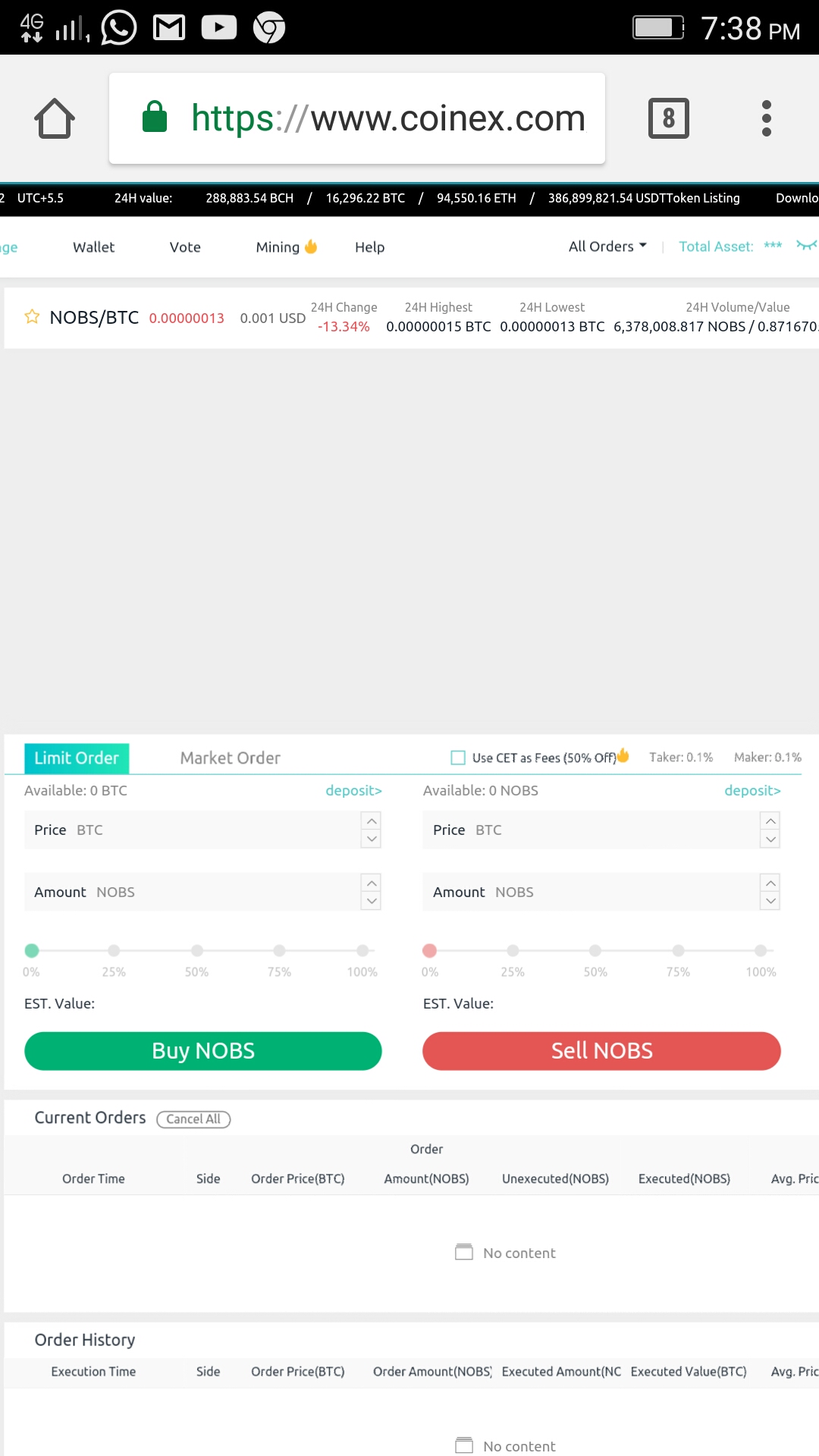Select the Limit Order tab

coord(77,758)
